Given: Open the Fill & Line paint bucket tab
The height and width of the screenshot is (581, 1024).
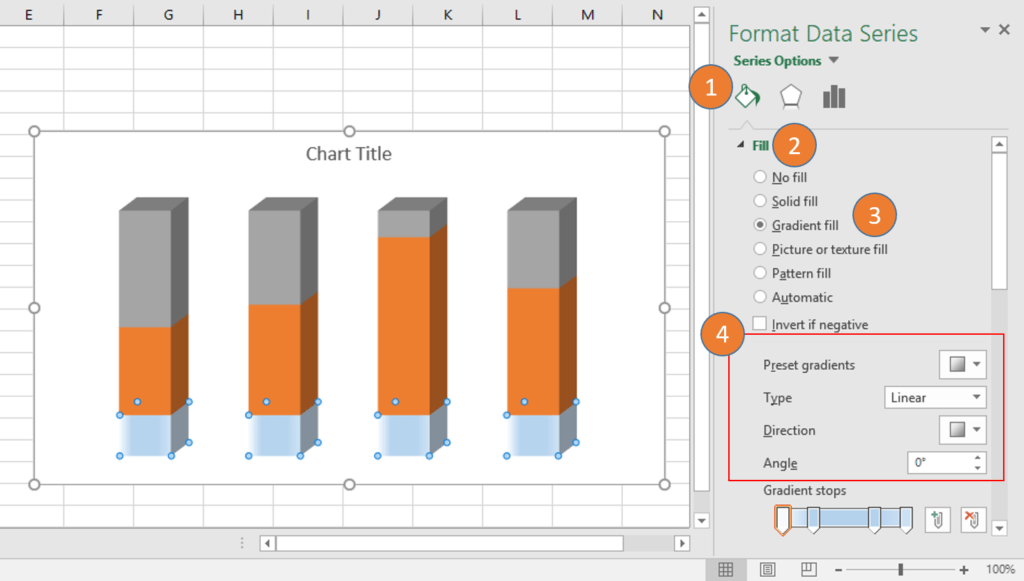Looking at the screenshot, I should click(747, 97).
